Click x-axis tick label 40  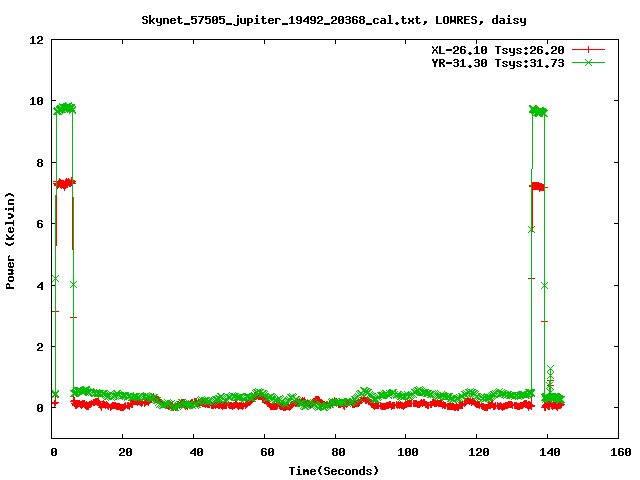196,452
